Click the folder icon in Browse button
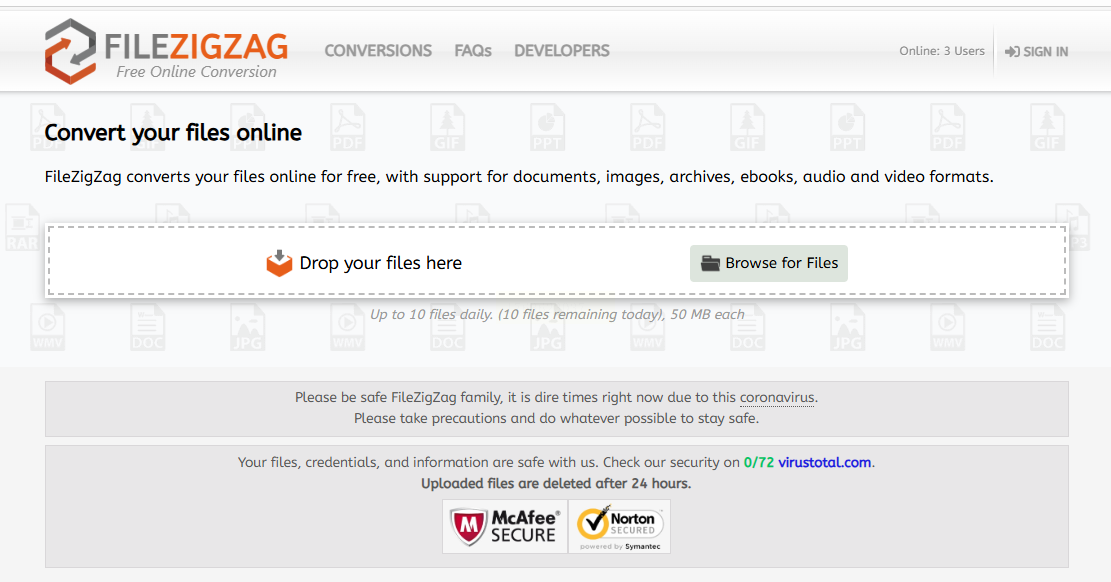Image resolution: width=1111 pixels, height=582 pixels. [x=710, y=263]
